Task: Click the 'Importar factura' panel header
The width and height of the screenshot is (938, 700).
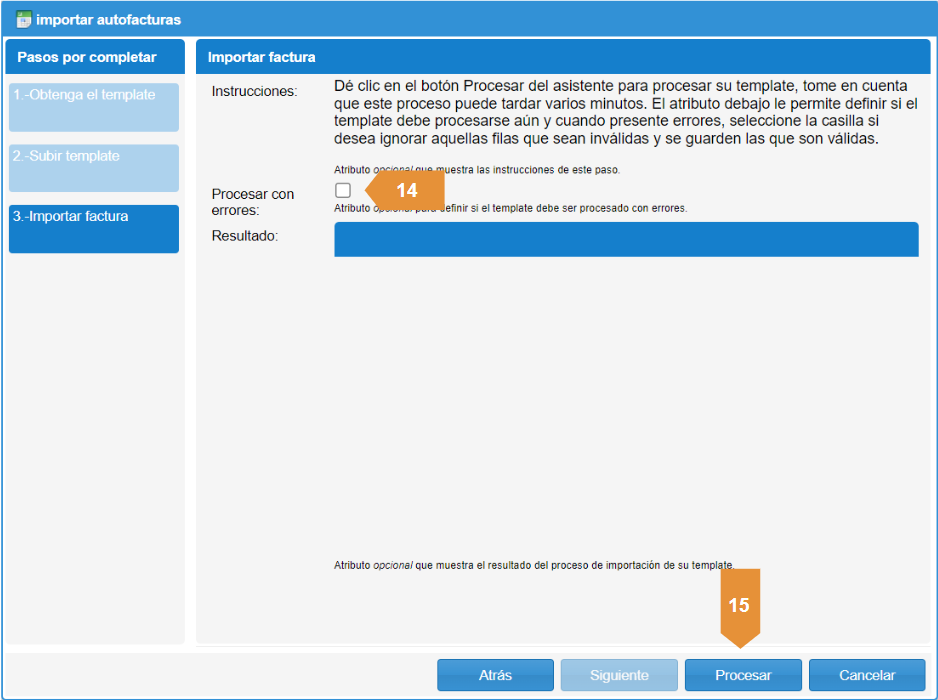Action: pos(262,57)
